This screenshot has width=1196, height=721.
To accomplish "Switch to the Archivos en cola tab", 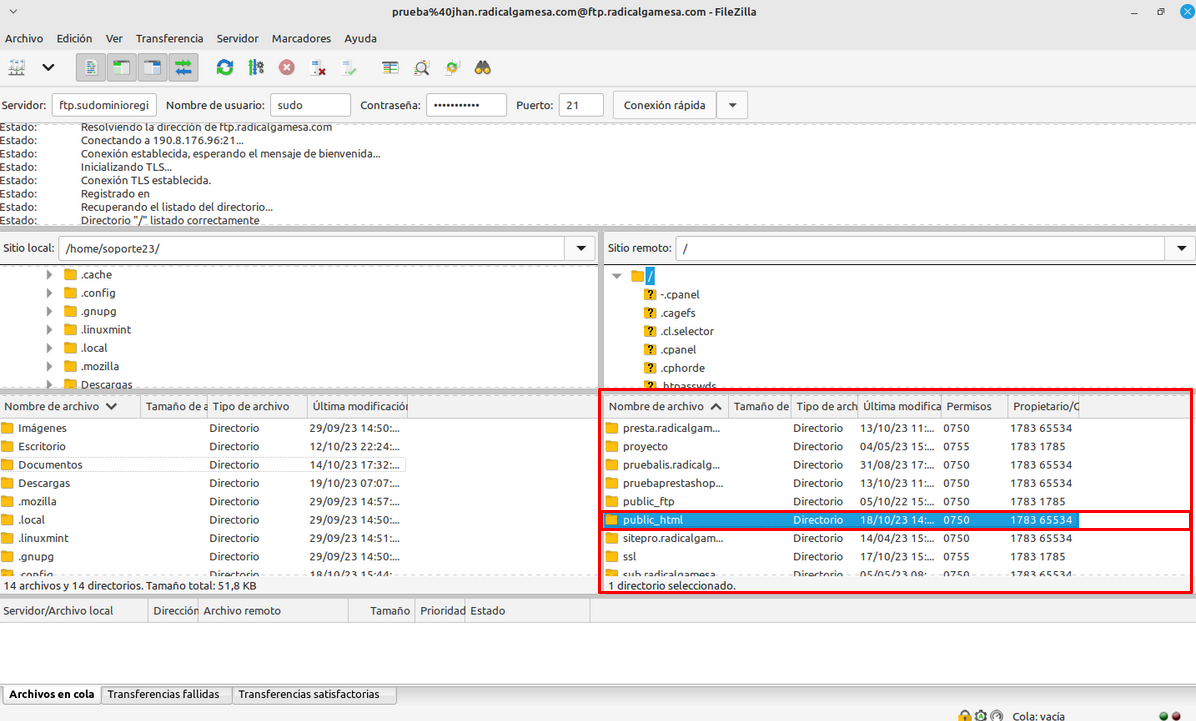I will tap(52, 694).
